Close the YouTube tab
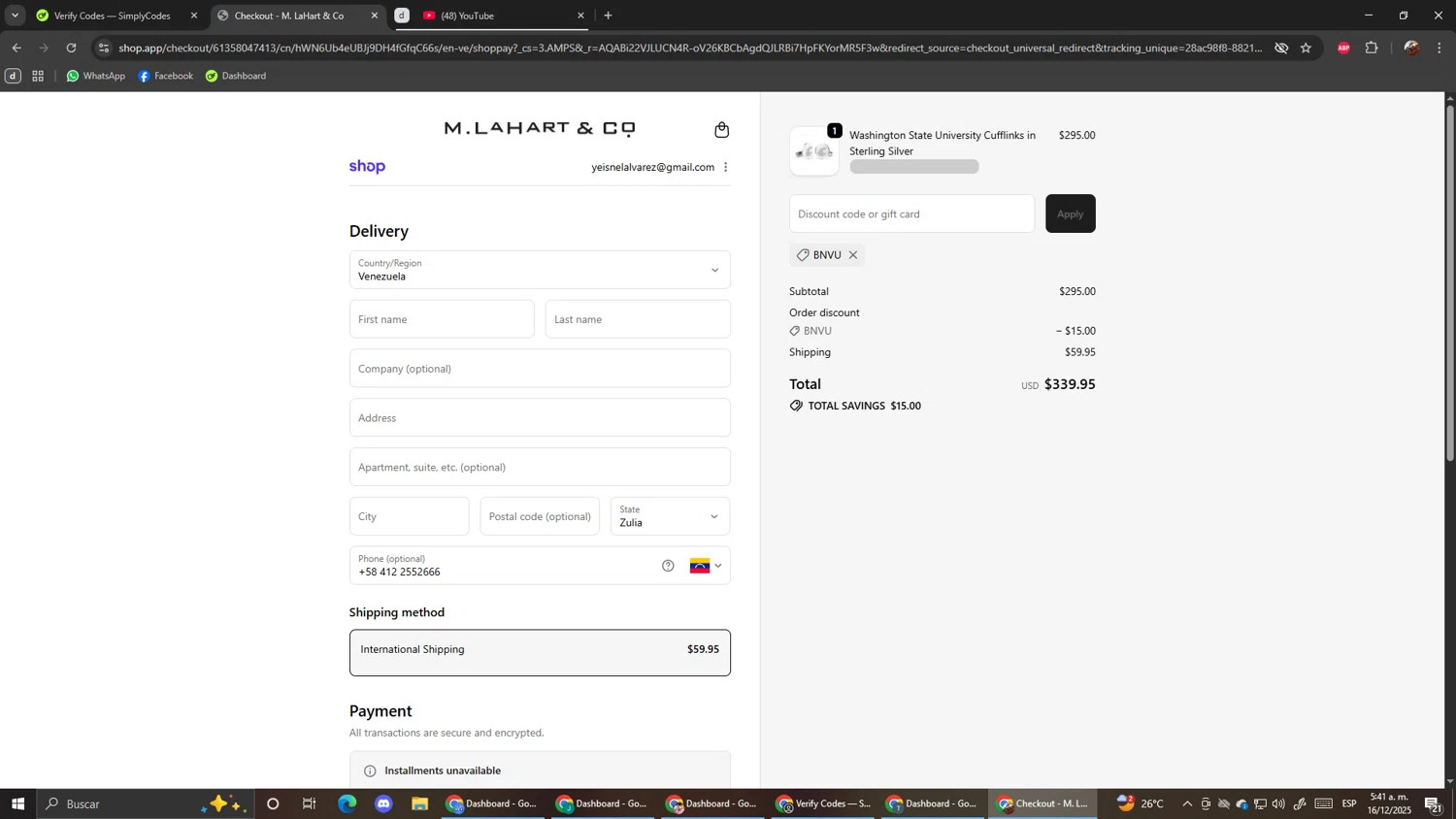Viewport: 1456px width, 819px height. pos(580,16)
